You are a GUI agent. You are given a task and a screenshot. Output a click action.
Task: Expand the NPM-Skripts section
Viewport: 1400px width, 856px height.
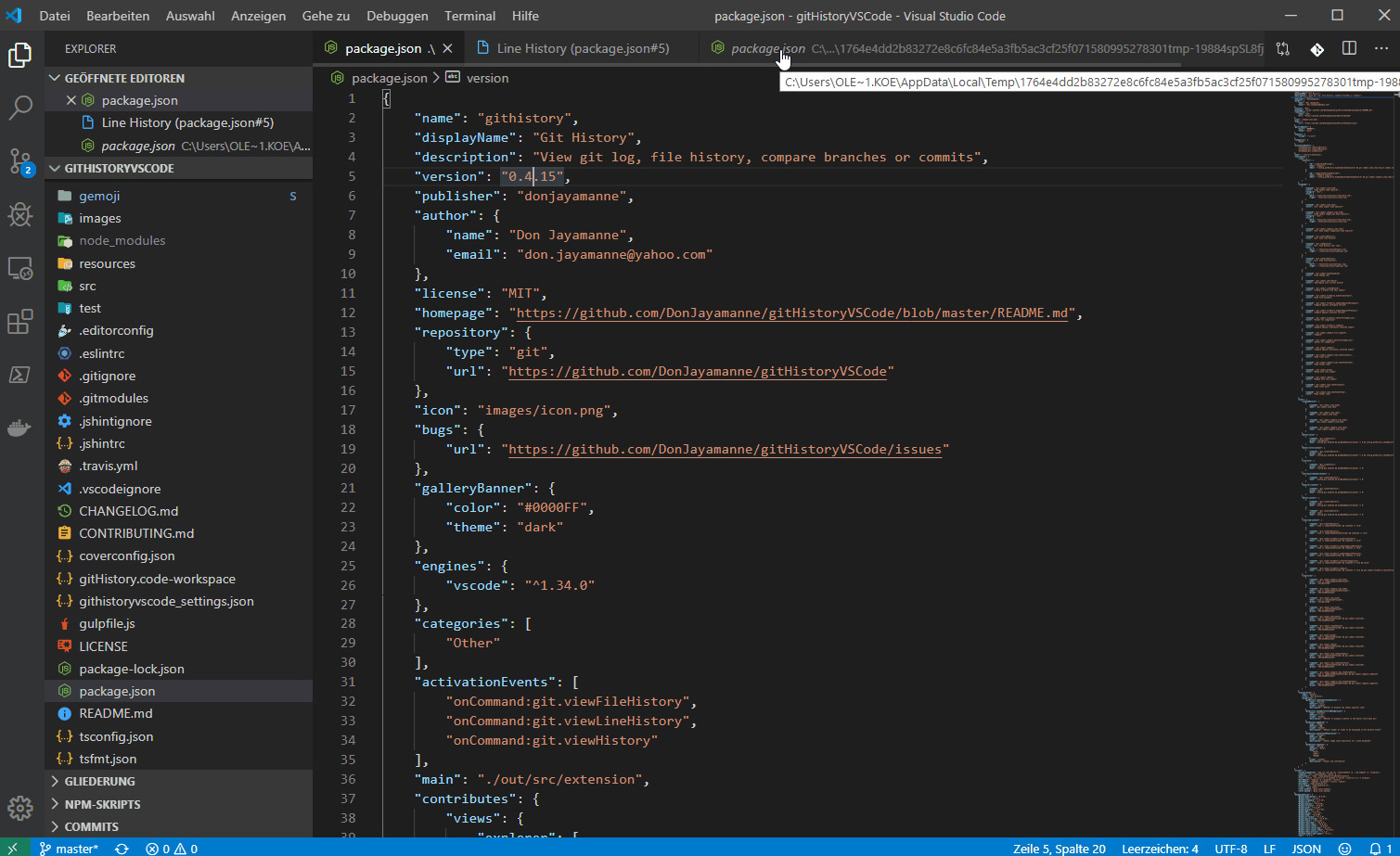[x=178, y=804]
